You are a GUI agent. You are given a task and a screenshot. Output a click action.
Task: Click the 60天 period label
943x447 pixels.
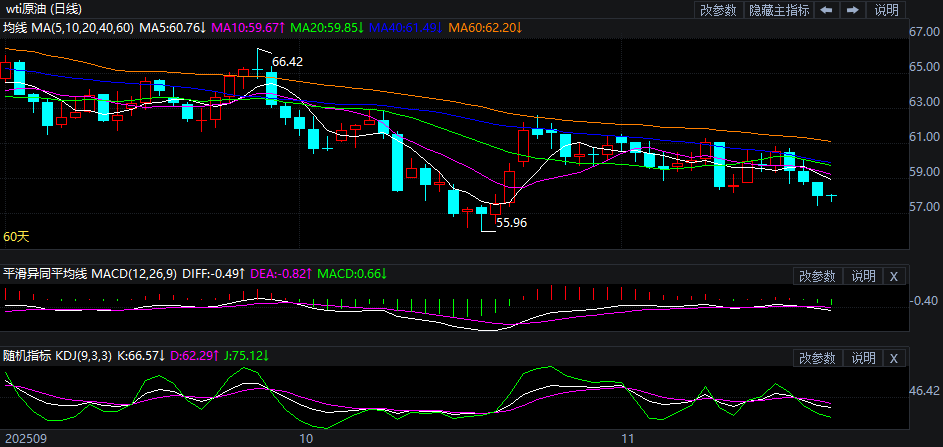(16, 237)
